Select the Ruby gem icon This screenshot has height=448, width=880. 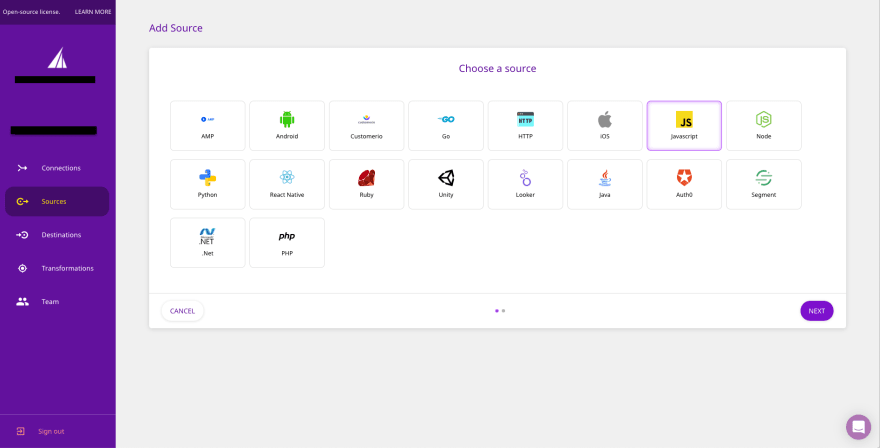[366, 178]
